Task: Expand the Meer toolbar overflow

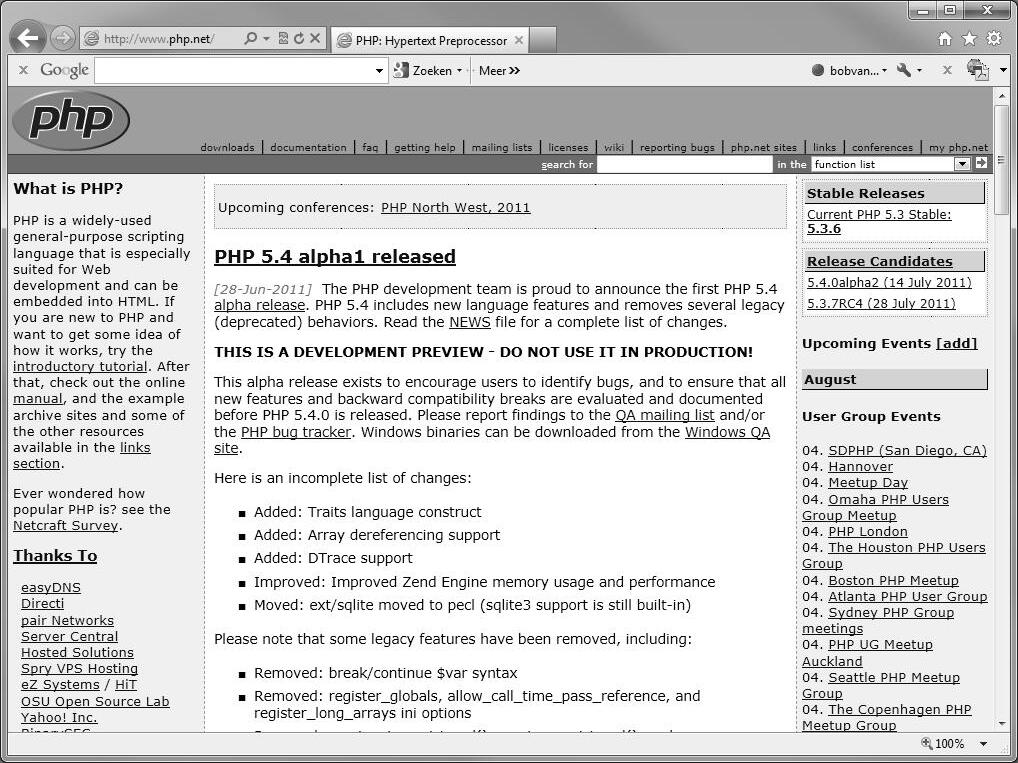Action: click(499, 70)
